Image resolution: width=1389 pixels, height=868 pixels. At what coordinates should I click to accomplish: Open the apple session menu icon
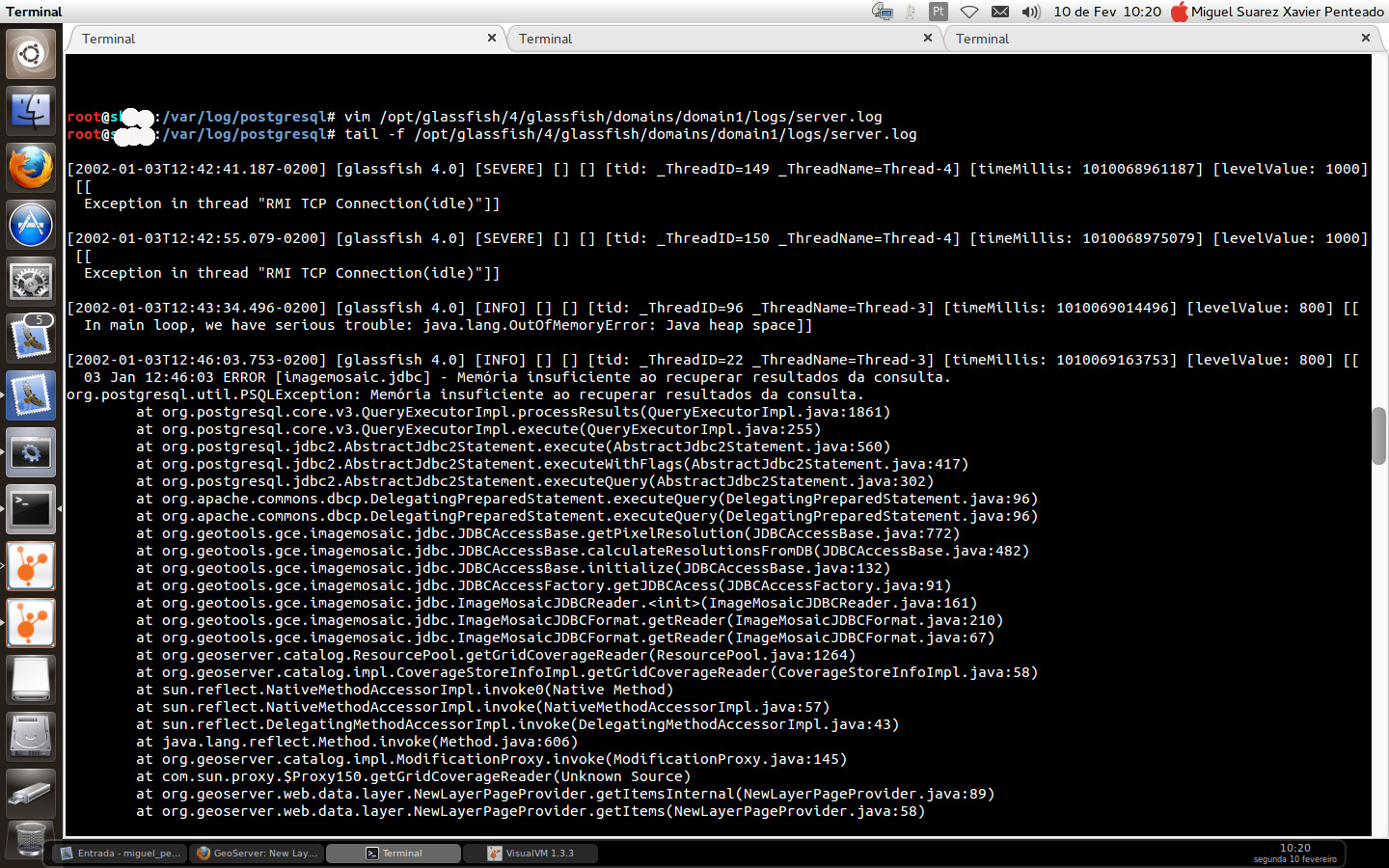point(1179,12)
